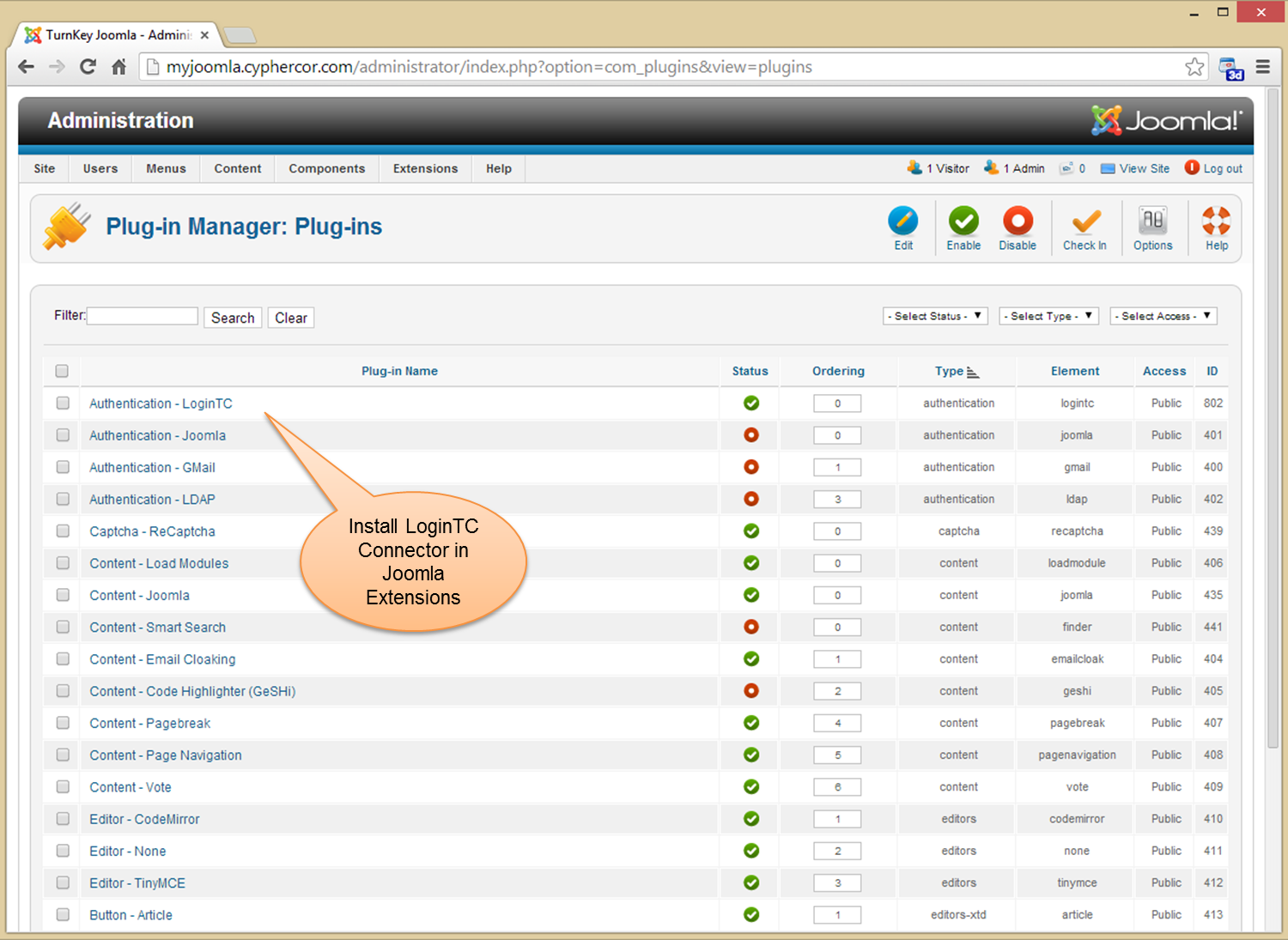Reload the page in the browser
This screenshot has width=1288, height=940.
[88, 67]
